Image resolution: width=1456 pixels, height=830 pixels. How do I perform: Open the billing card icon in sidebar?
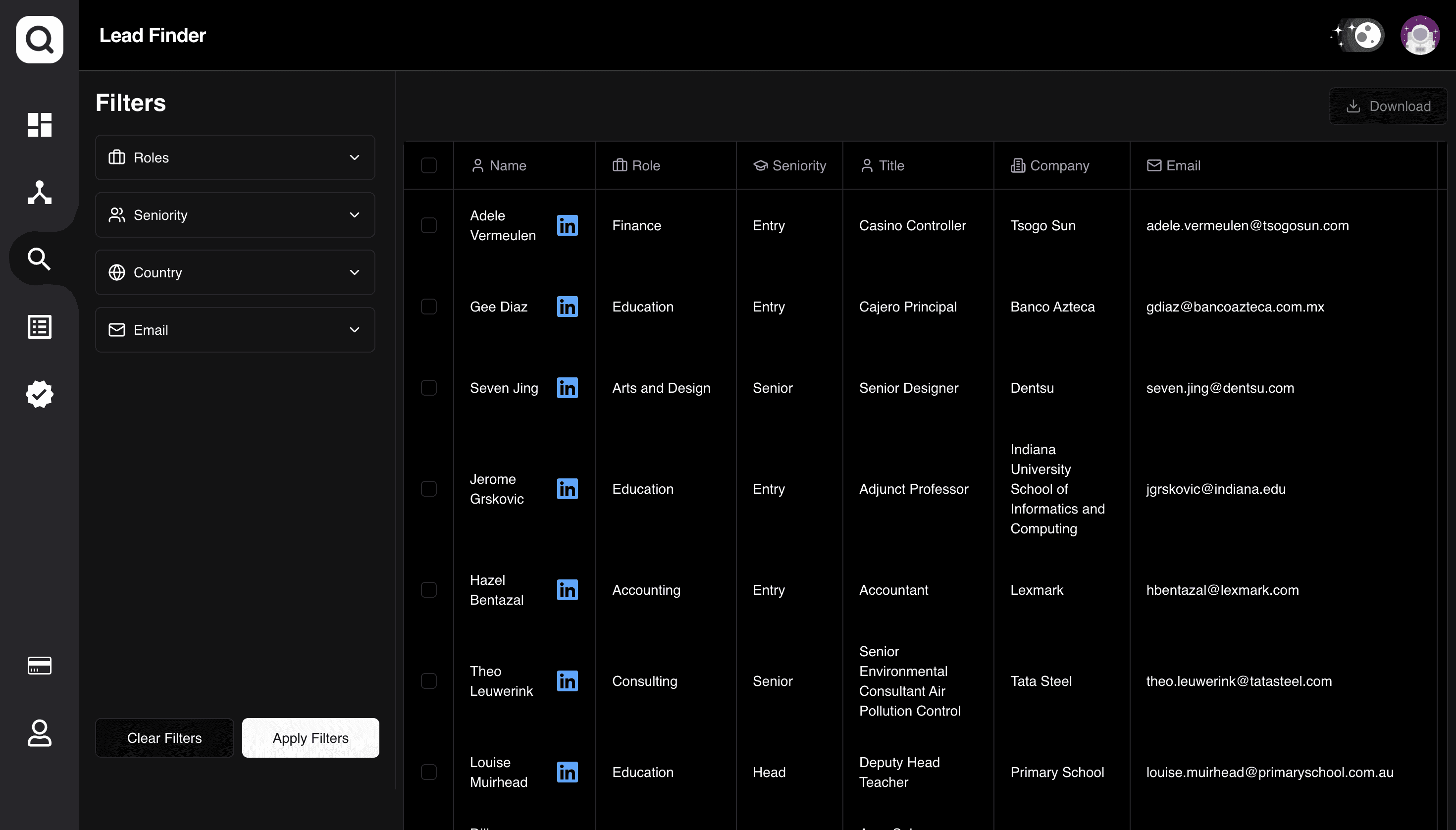tap(39, 665)
